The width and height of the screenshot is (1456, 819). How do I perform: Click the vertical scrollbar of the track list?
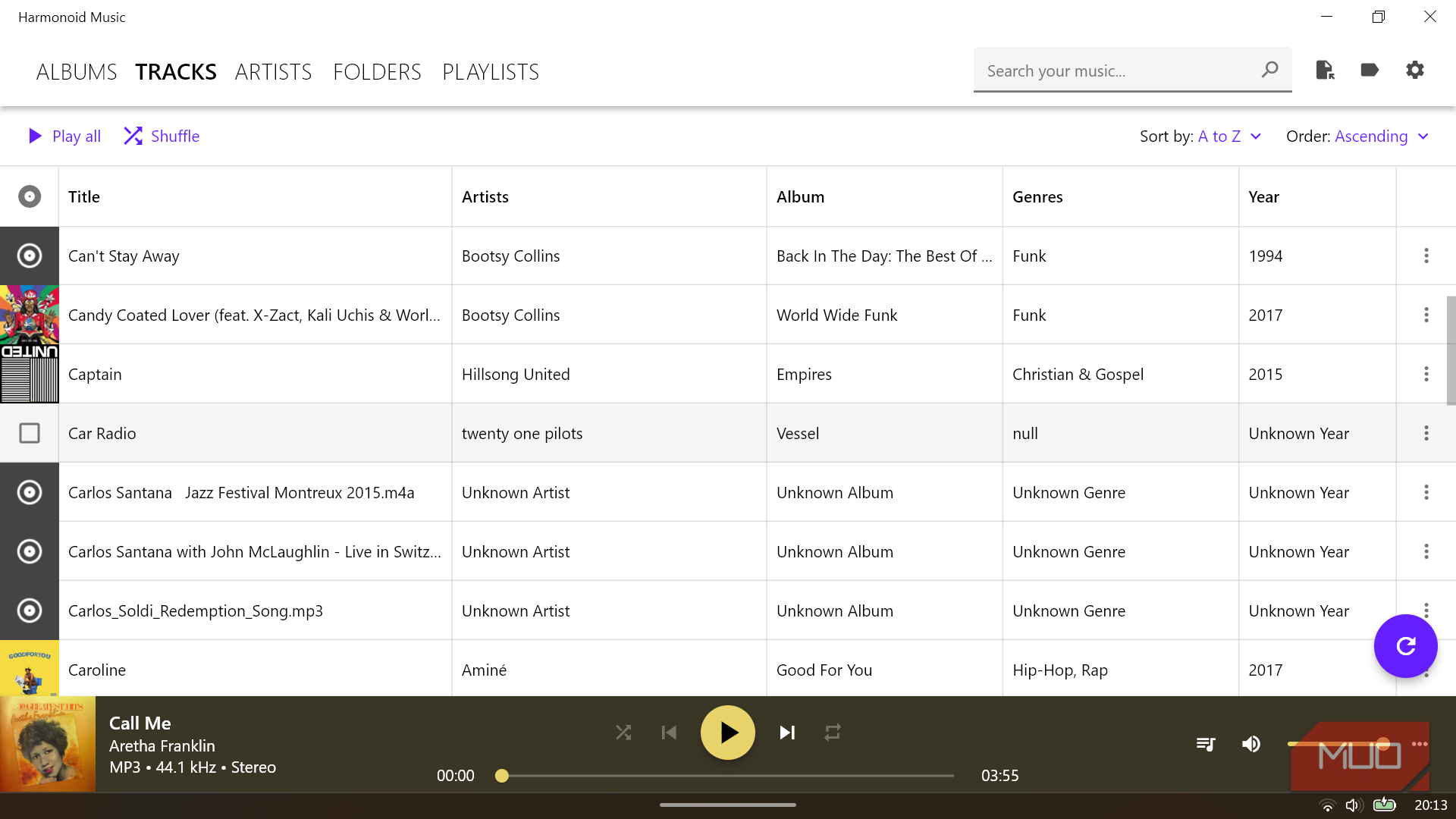coord(1451,351)
